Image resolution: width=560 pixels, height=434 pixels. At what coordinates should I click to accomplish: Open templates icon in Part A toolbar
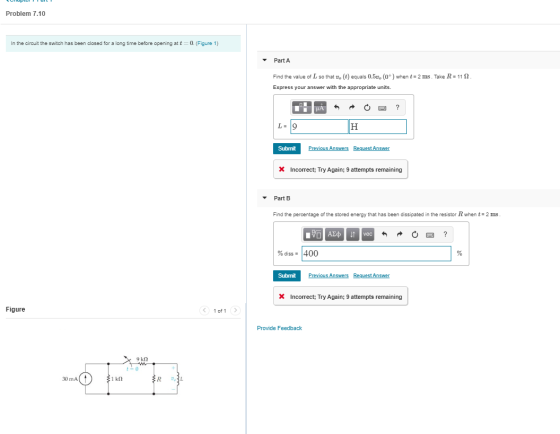(301, 107)
